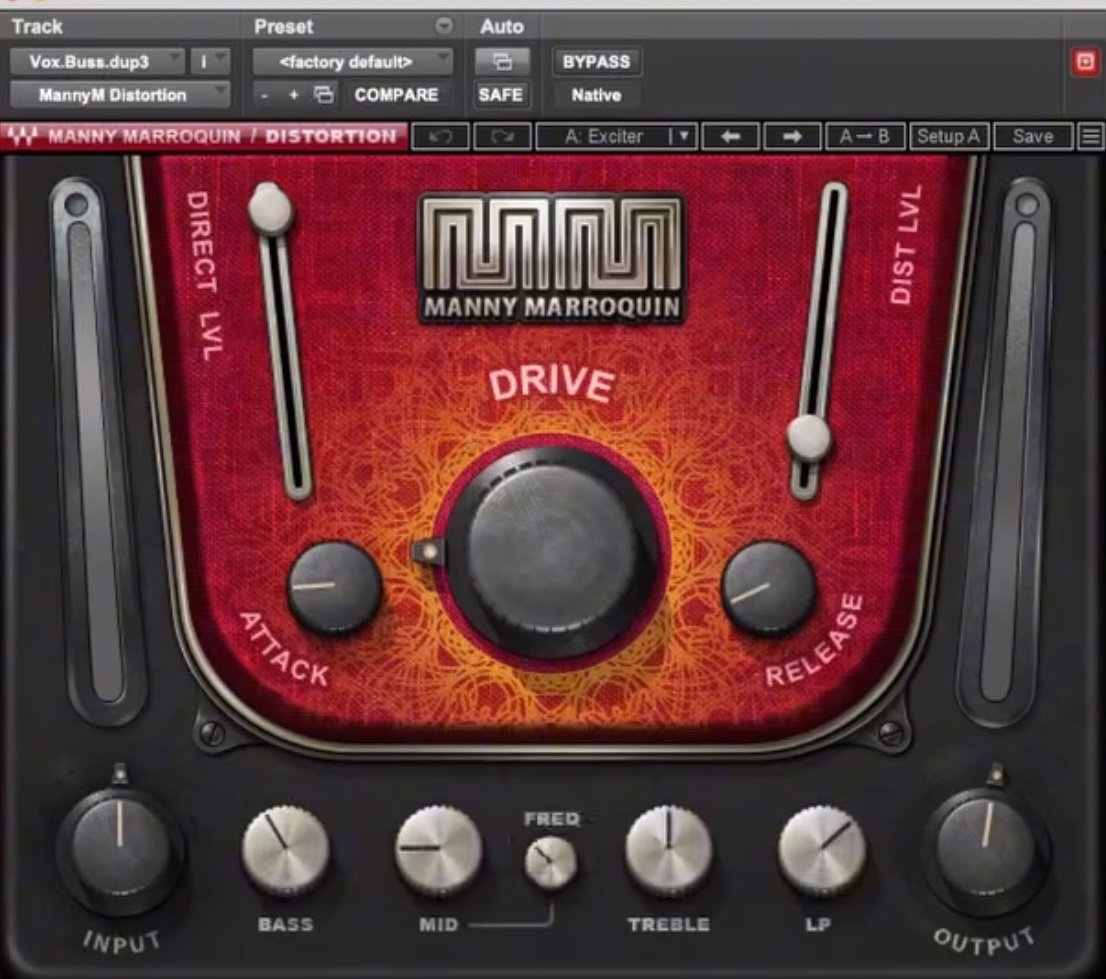
Task: Click the MID knob
Action: point(438,850)
